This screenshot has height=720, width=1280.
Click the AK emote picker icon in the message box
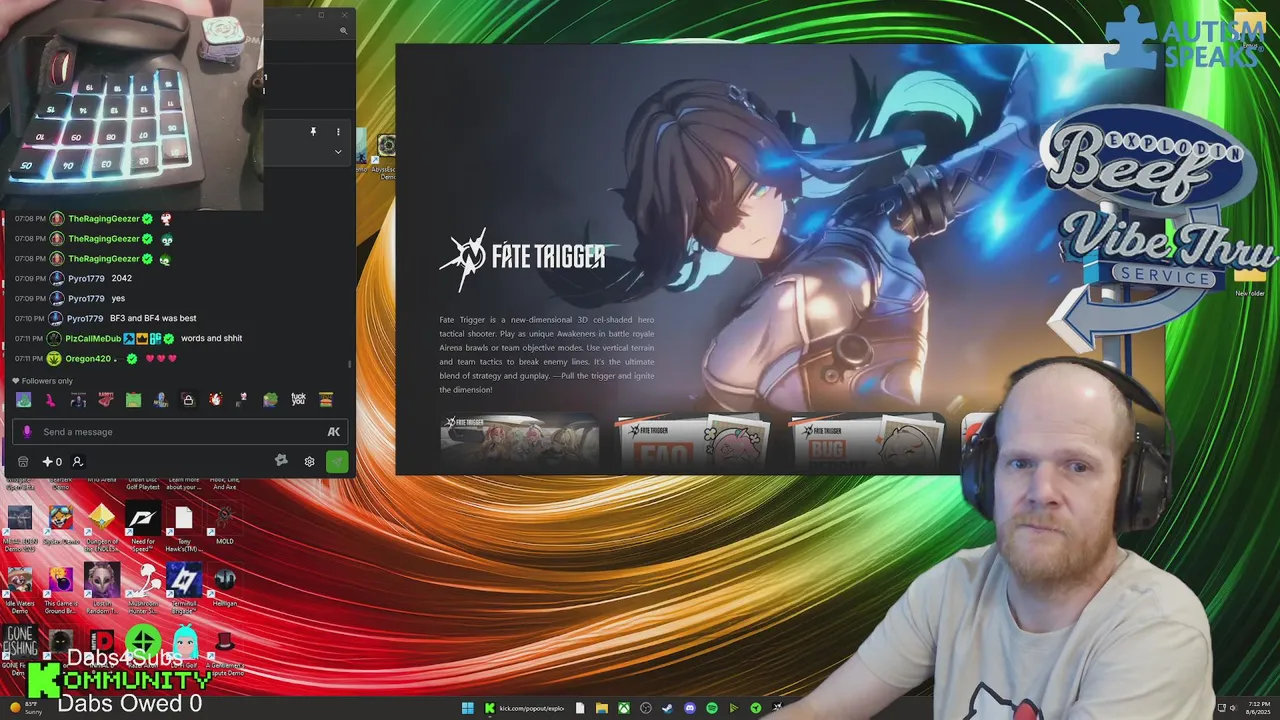coord(334,432)
